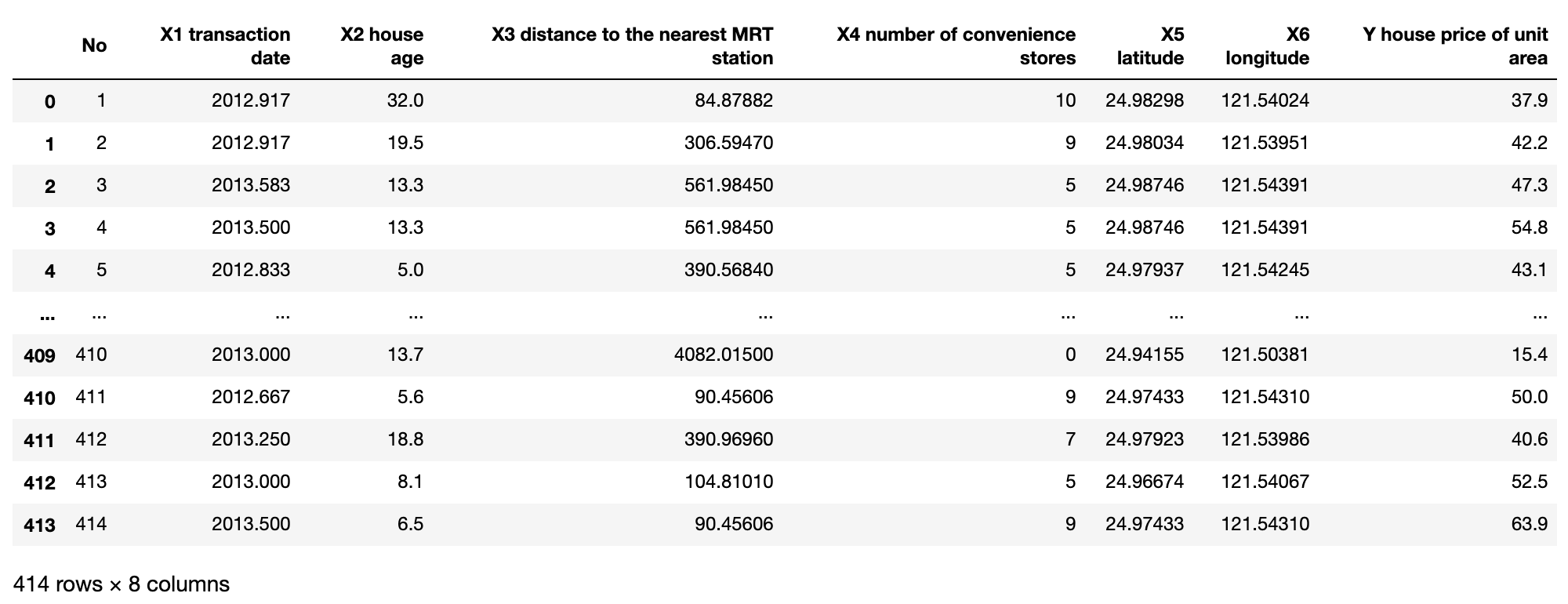Click the "X6 longitude" column header
Viewport: 1568px width, 604px height.
pos(1267,45)
